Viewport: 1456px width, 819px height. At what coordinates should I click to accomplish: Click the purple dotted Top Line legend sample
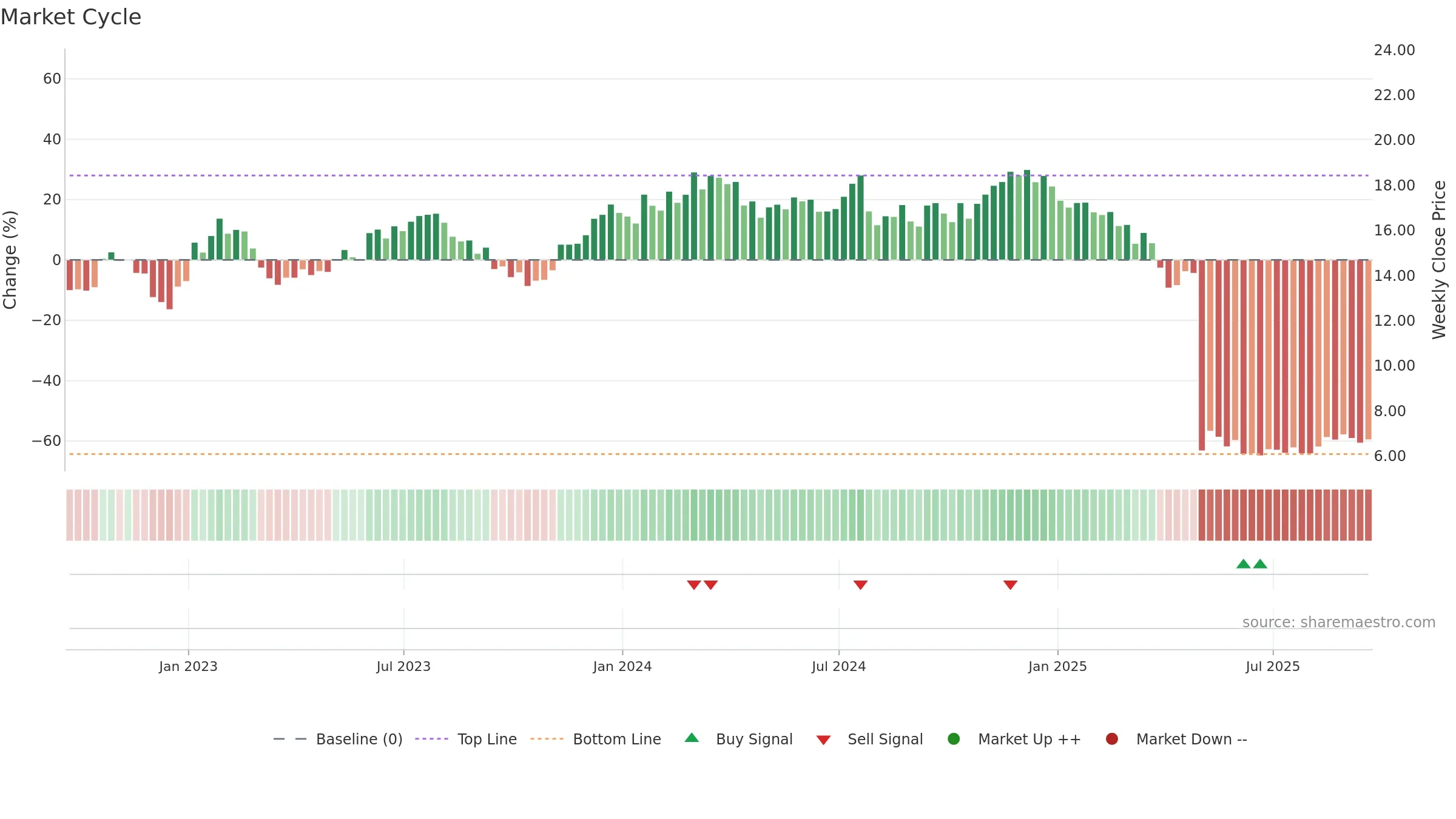click(x=431, y=739)
